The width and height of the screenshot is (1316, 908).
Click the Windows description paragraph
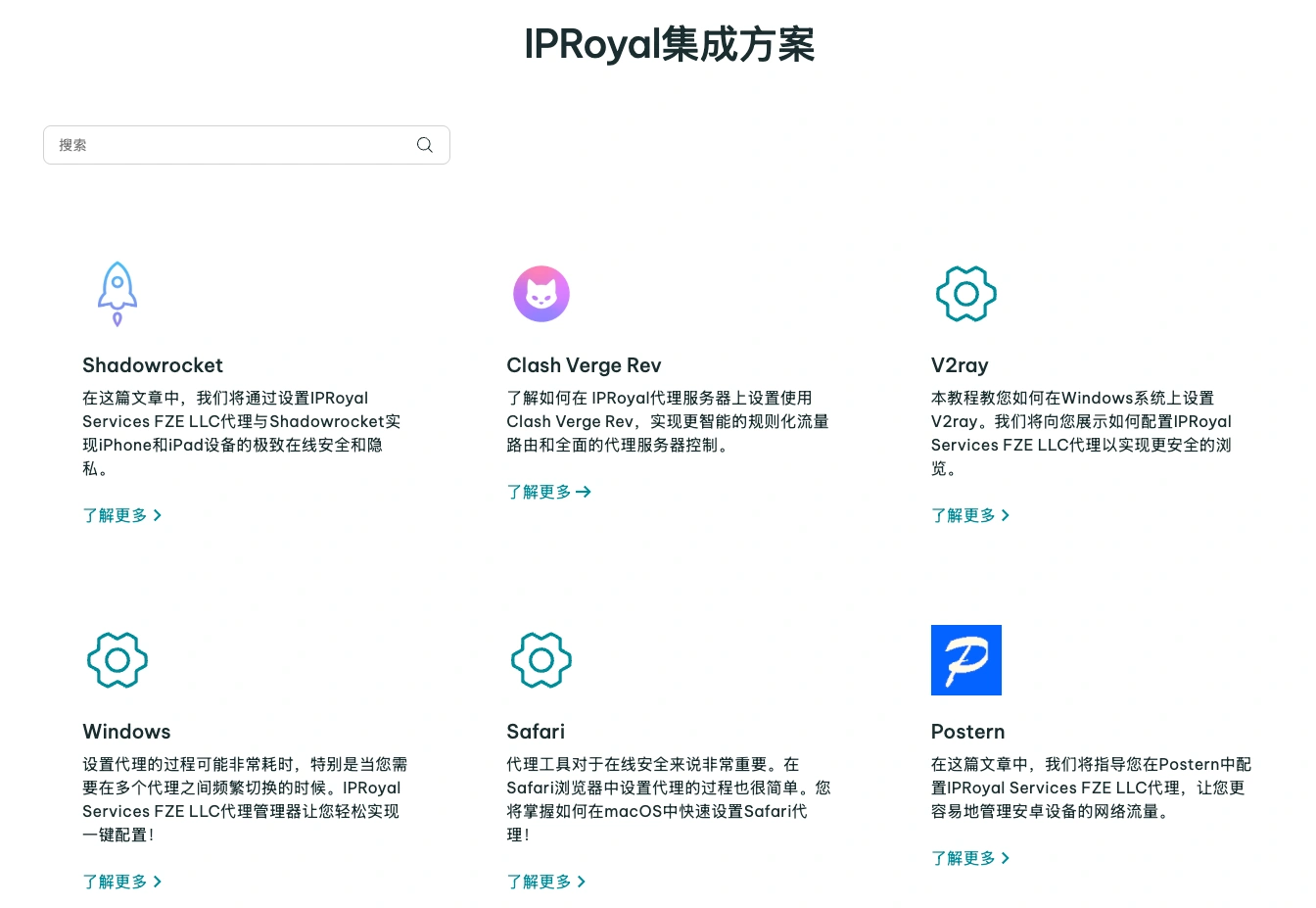coord(245,799)
